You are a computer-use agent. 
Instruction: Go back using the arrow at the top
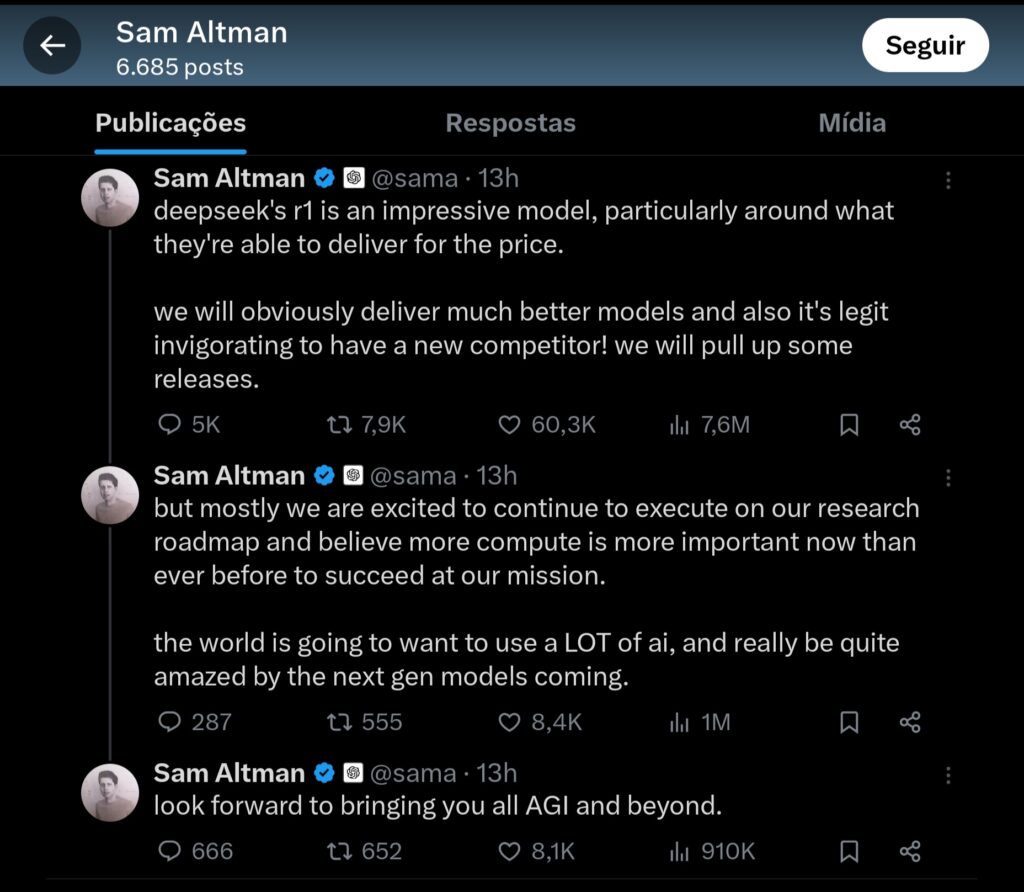coord(52,45)
